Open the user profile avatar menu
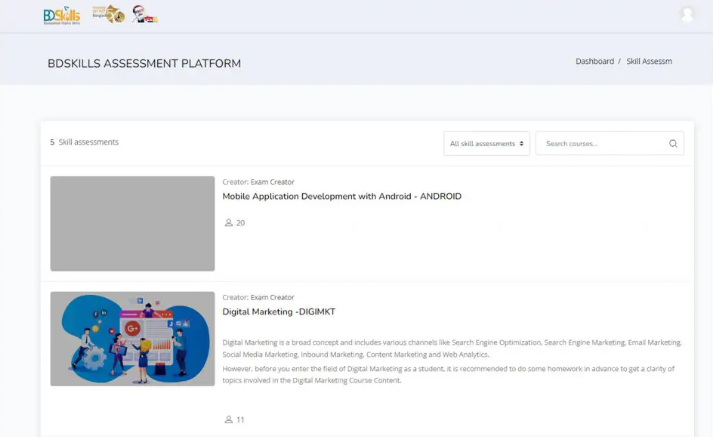This screenshot has width=713, height=437. point(686,14)
